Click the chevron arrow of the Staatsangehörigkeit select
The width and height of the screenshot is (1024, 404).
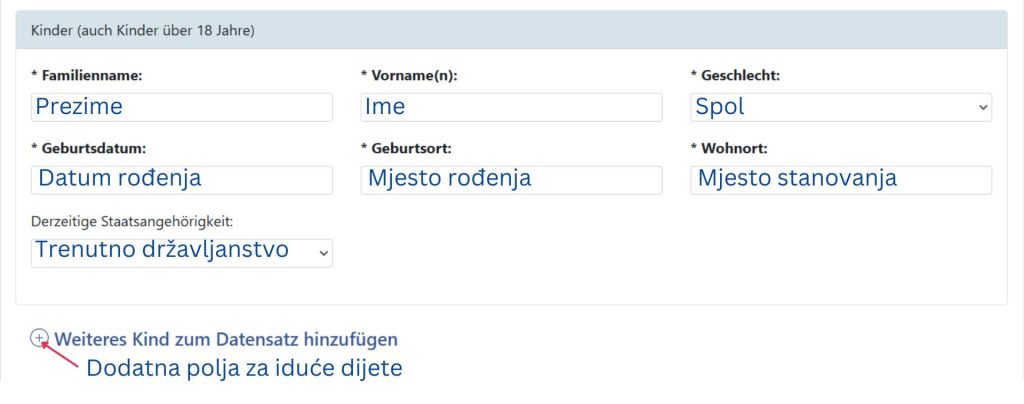pos(322,253)
